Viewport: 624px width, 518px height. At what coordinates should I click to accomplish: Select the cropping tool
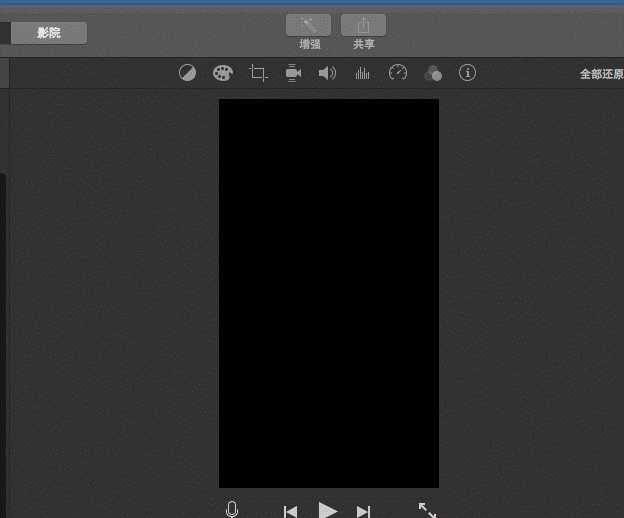pyautogui.click(x=258, y=73)
